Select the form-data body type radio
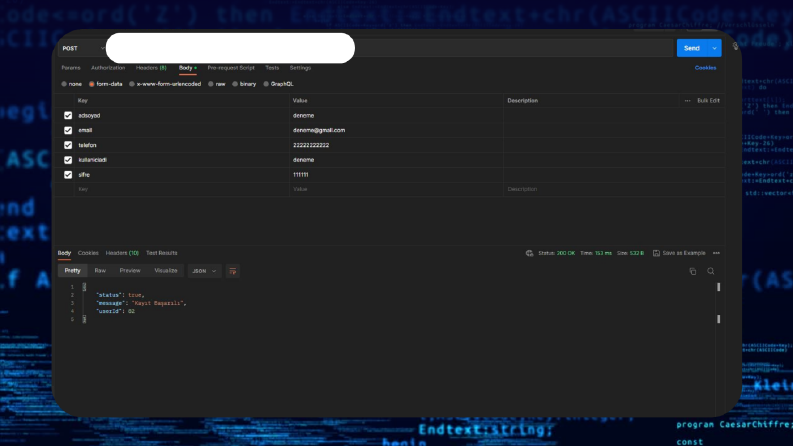 point(92,84)
